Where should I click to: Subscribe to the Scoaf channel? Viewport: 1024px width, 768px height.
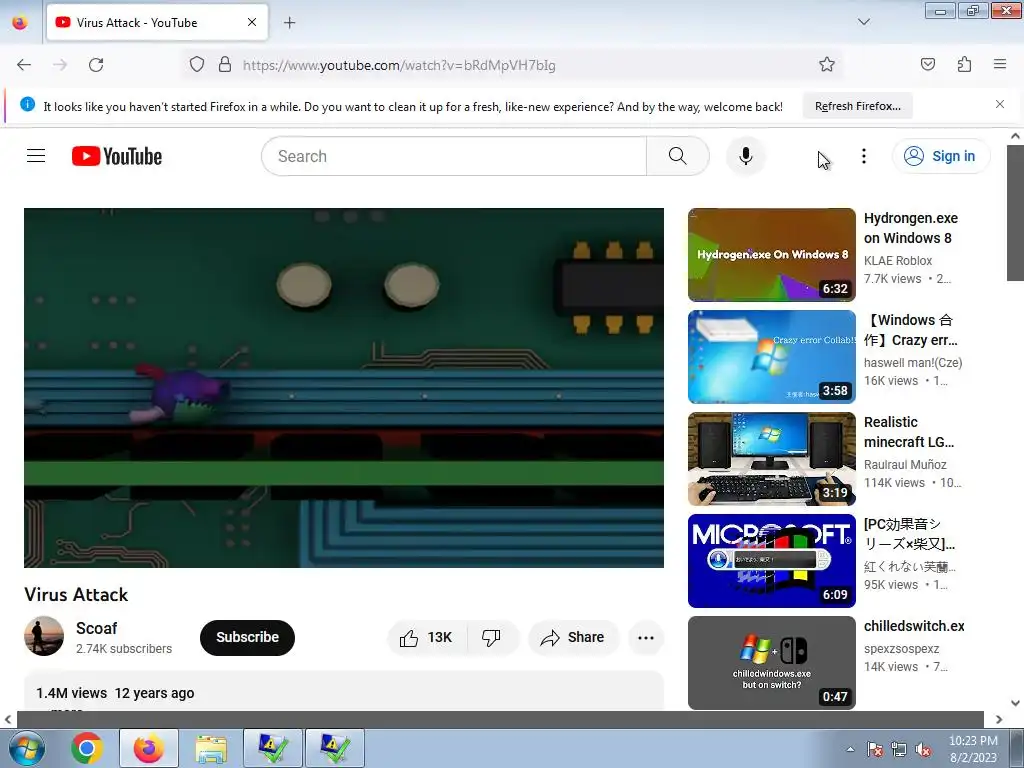[247, 637]
